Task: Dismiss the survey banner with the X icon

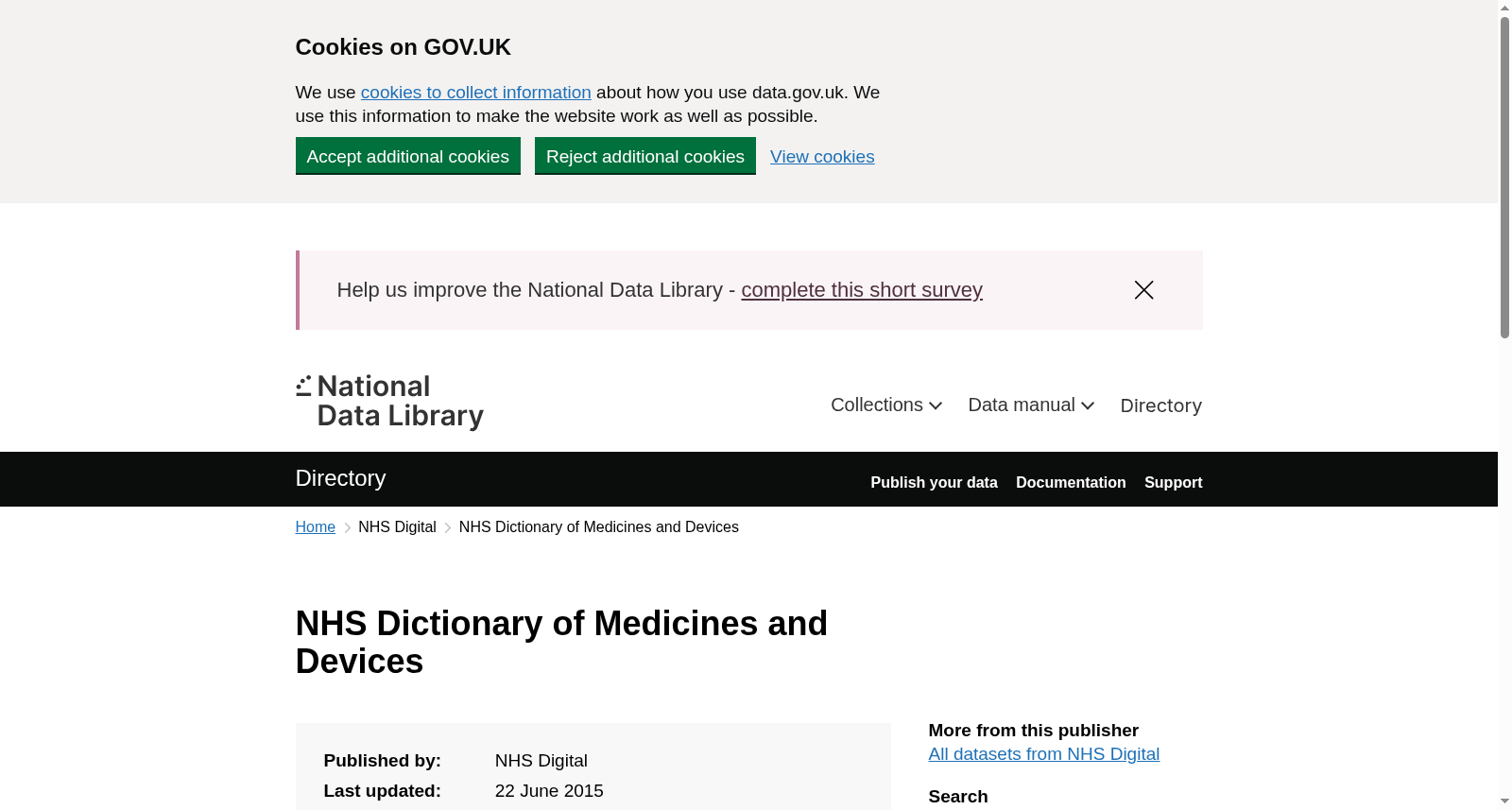Action: tap(1143, 290)
